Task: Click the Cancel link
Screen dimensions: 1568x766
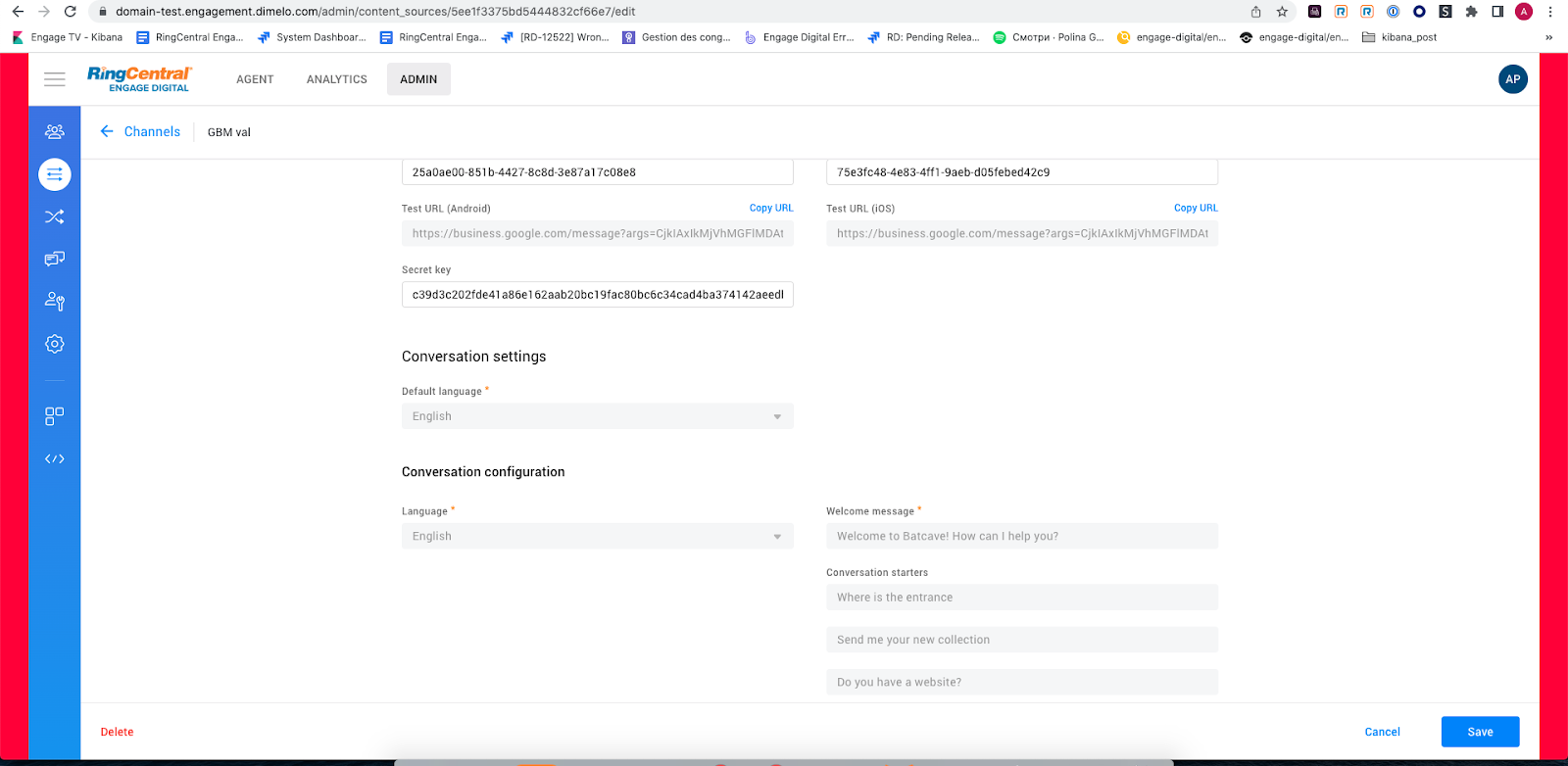Action: tap(1382, 732)
